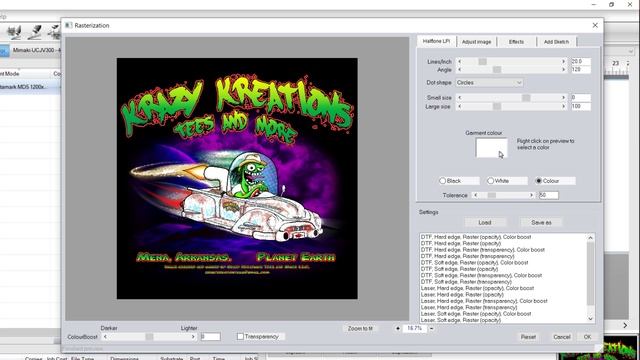Select "DTF, Hard edge, Raster (opacity), Color boost"
Screen dimensions: 640x360
[x=476, y=237]
